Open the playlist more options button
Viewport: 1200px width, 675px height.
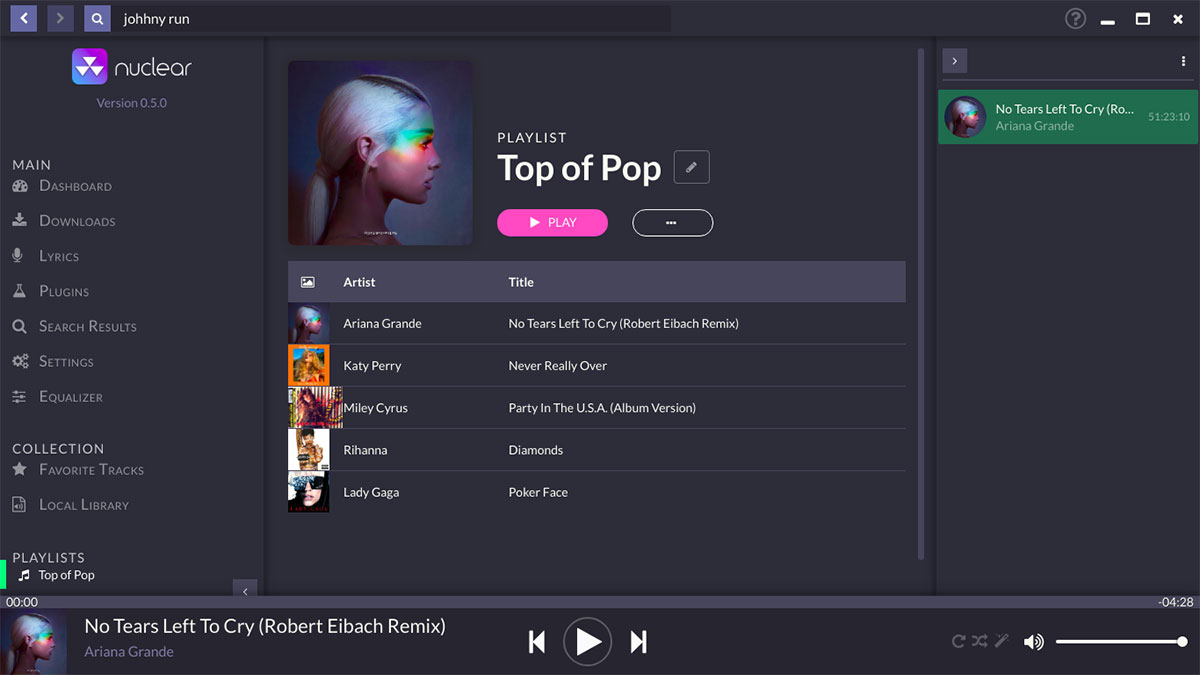click(672, 223)
